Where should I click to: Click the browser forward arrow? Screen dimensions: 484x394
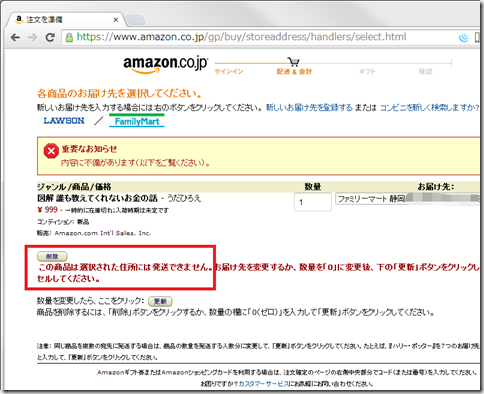(x=33, y=37)
